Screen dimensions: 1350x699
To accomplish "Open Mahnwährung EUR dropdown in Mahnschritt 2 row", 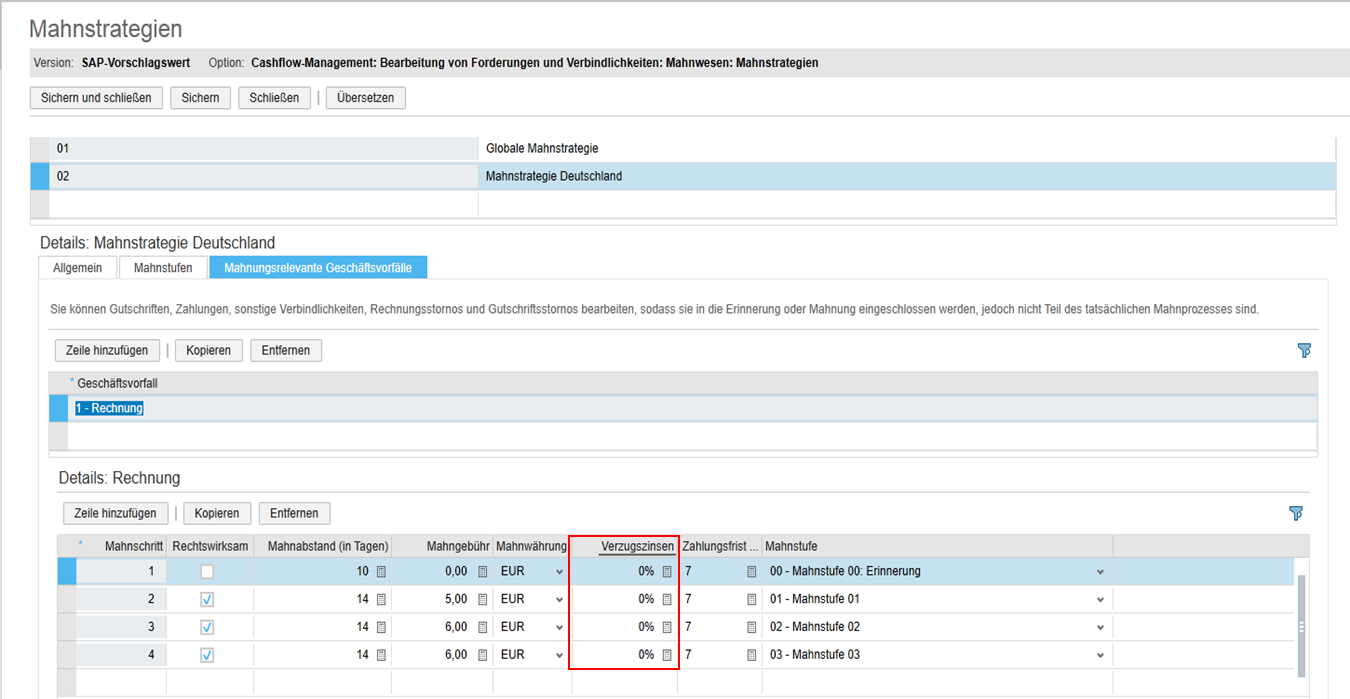I will [559, 600].
